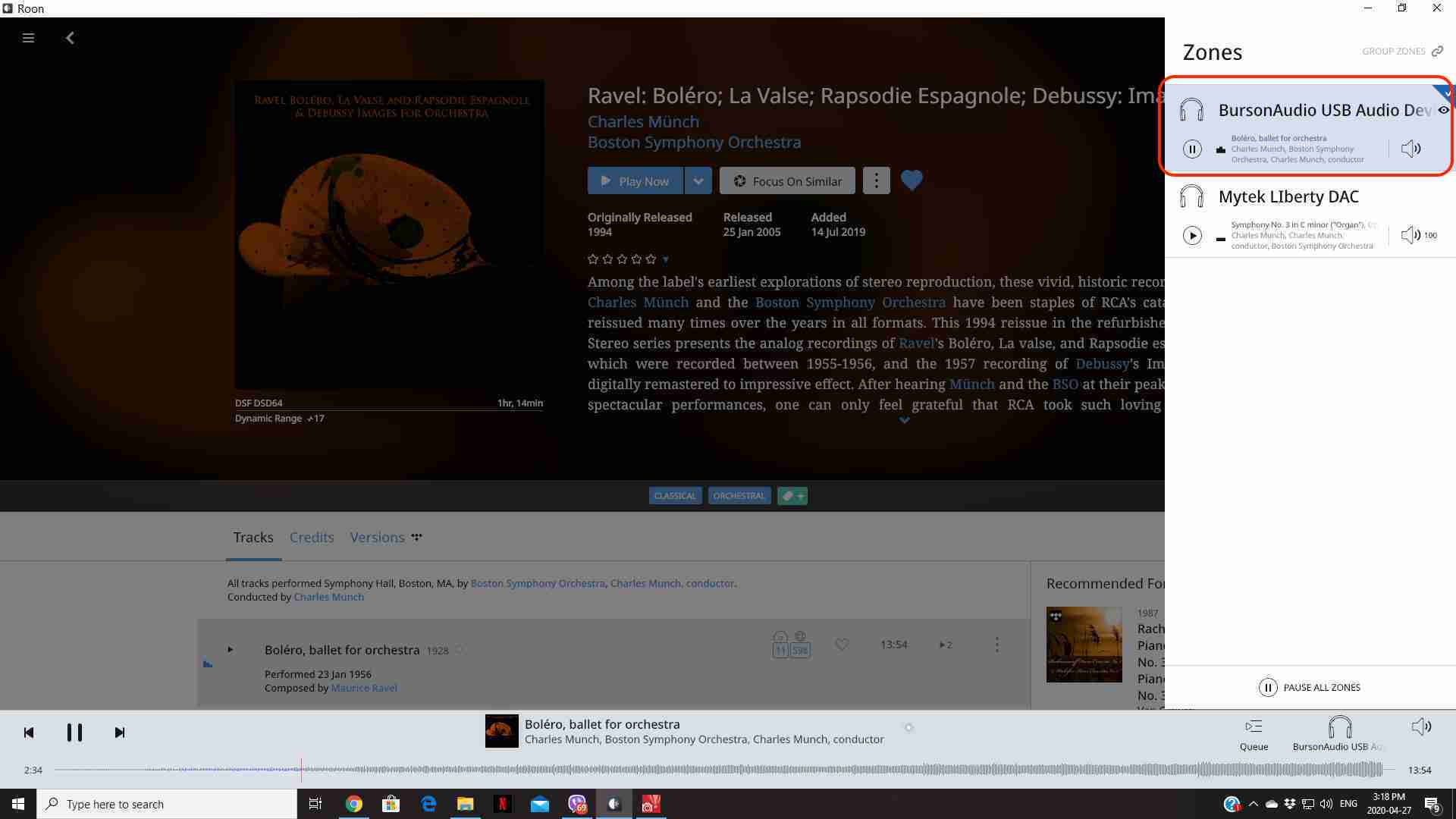The width and height of the screenshot is (1456, 819).
Task: Open the zone picker headphone icon in the footer
Action: tap(1340, 727)
